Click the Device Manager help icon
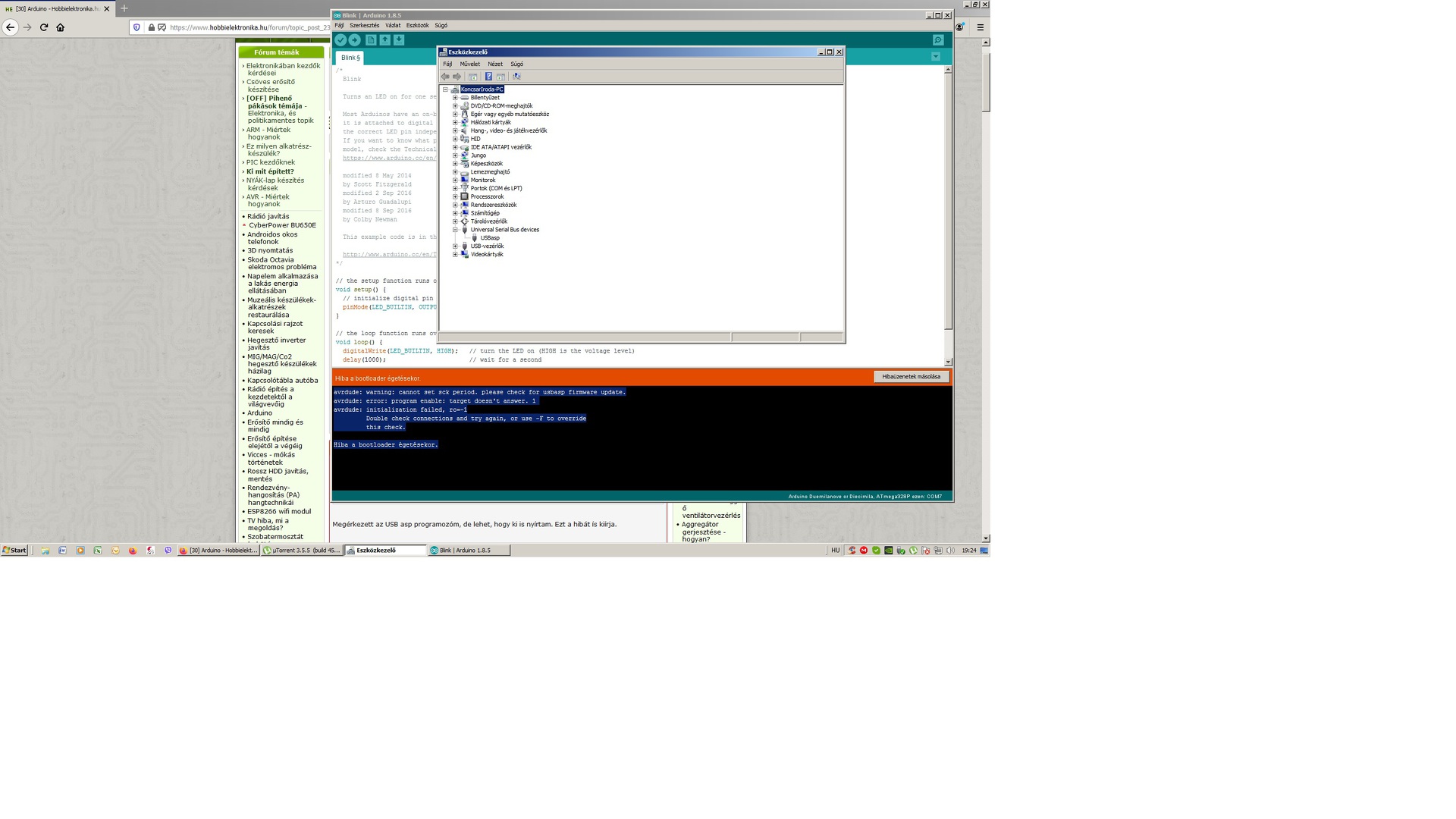The width and height of the screenshot is (1456, 819). click(x=488, y=77)
